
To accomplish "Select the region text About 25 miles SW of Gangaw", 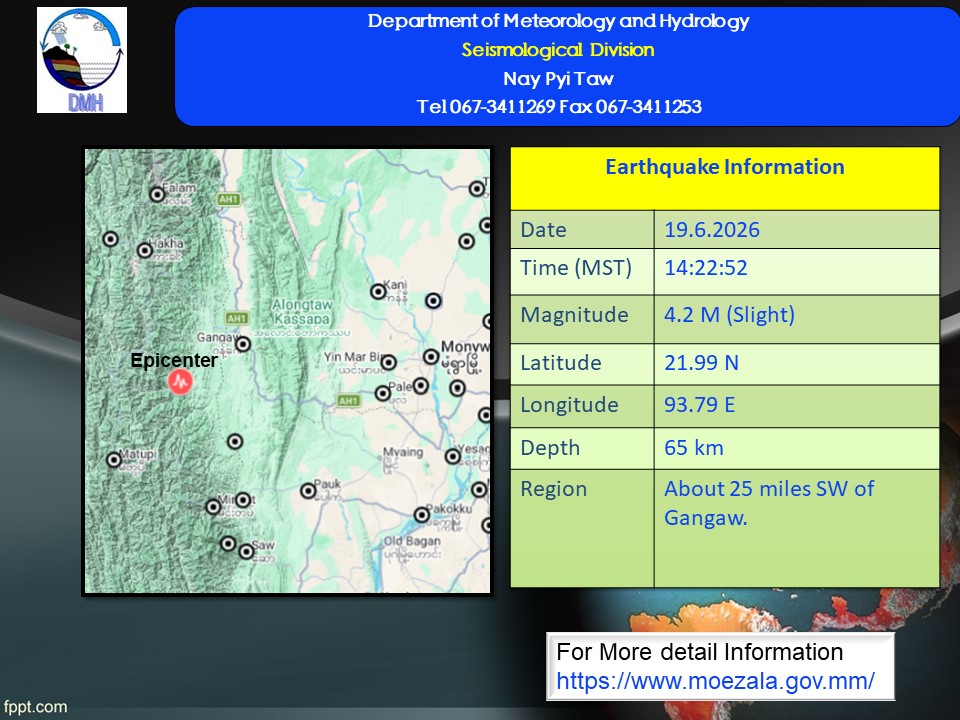I will (770, 503).
